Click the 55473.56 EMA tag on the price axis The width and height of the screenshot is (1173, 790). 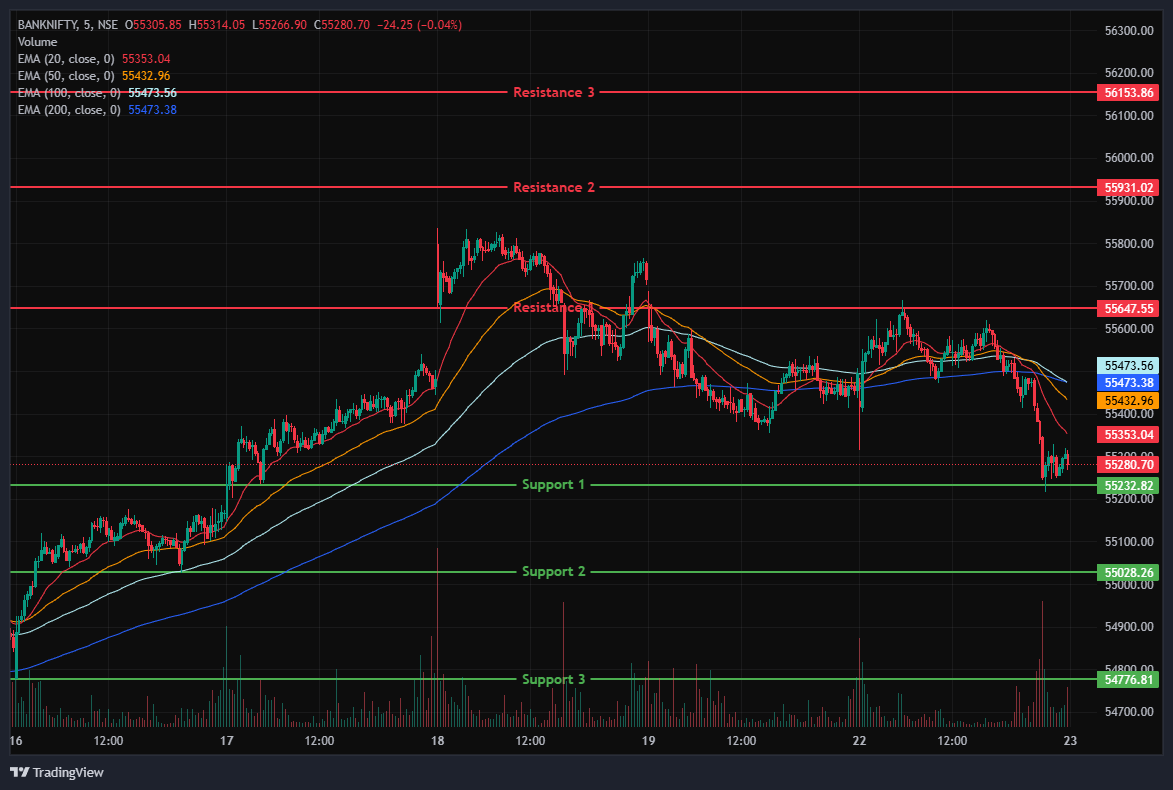point(1128,366)
